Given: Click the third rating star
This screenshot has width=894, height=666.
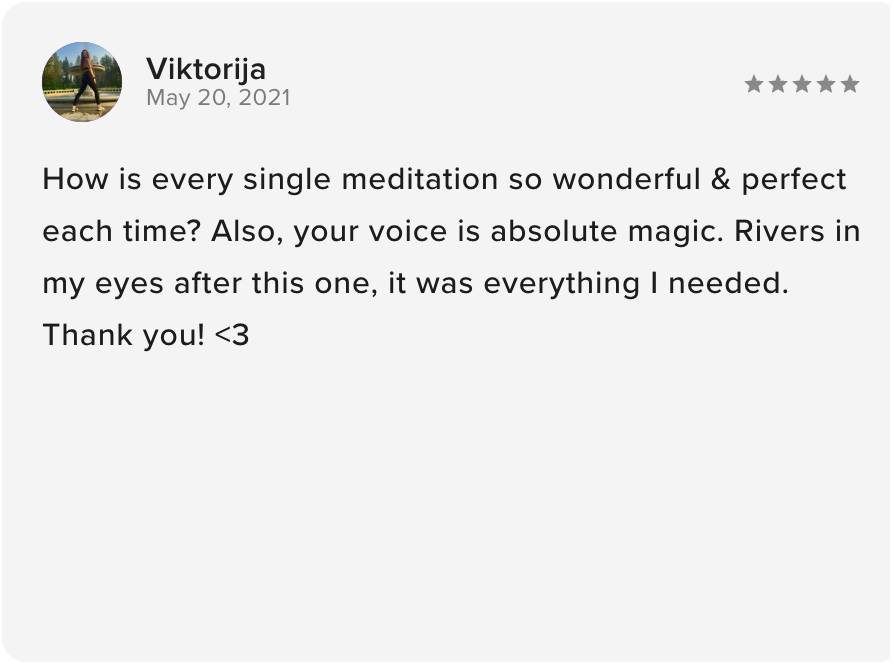Looking at the screenshot, I should pyautogui.click(x=802, y=84).
